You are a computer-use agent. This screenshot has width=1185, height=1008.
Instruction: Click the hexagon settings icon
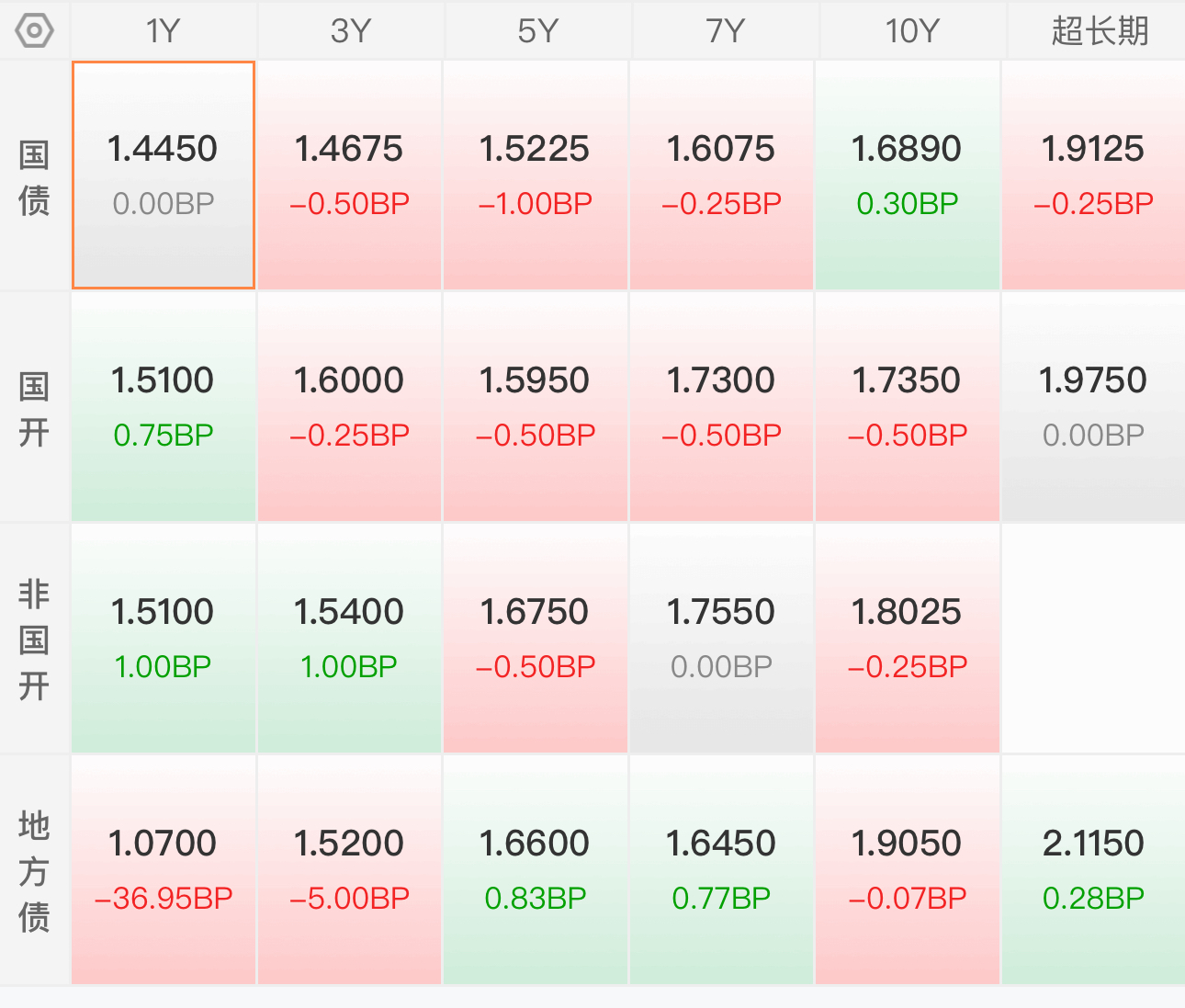pyautogui.click(x=34, y=31)
